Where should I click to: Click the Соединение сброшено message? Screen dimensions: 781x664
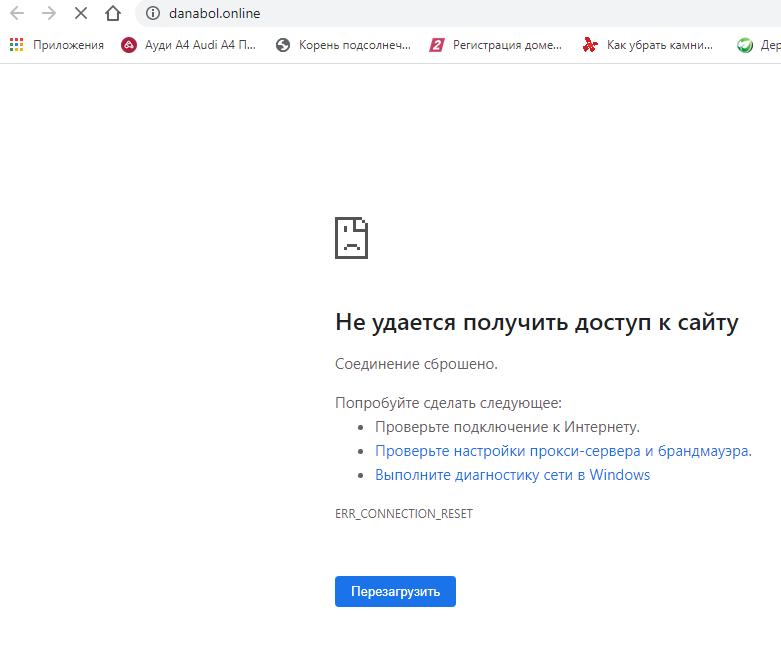pyautogui.click(x=416, y=363)
